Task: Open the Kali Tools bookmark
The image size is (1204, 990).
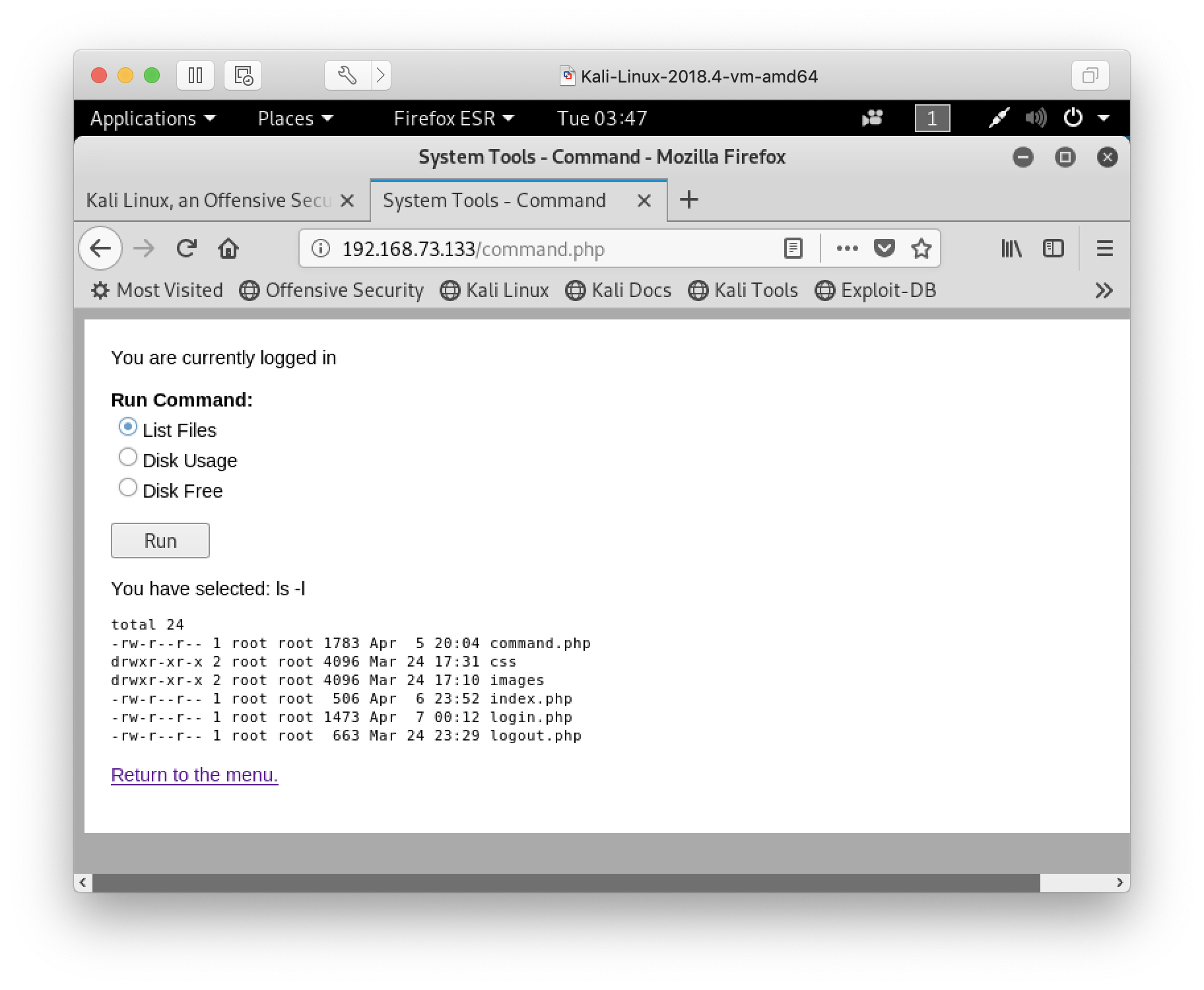Action: [743, 290]
